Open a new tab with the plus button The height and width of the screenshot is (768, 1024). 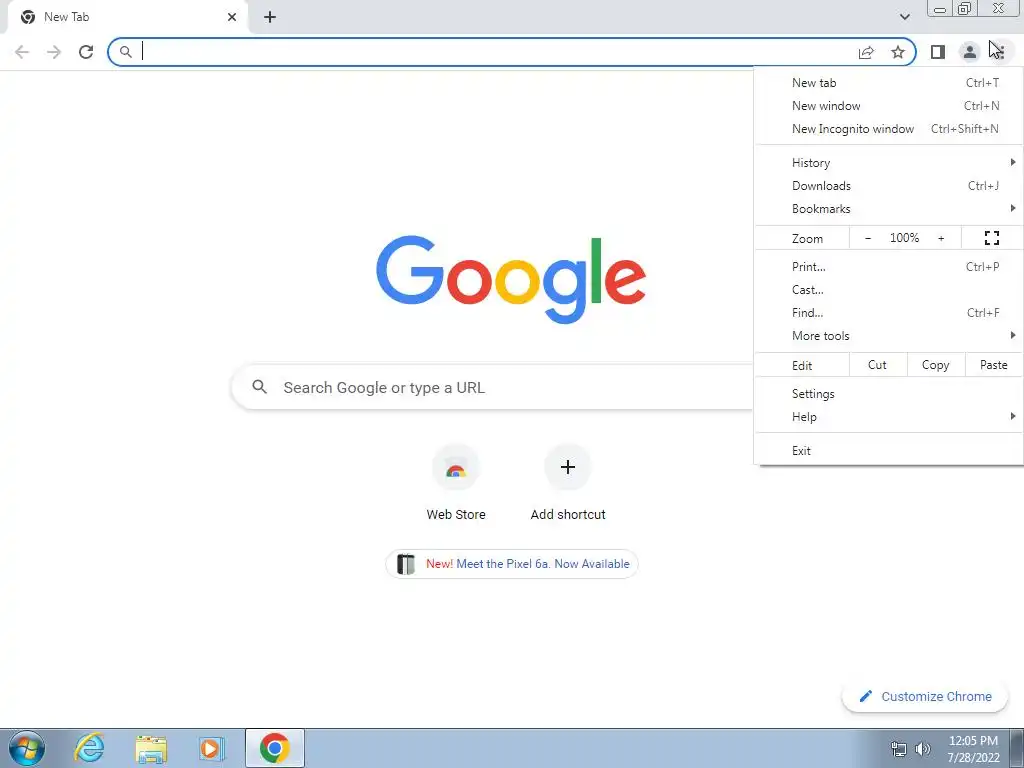tap(270, 17)
